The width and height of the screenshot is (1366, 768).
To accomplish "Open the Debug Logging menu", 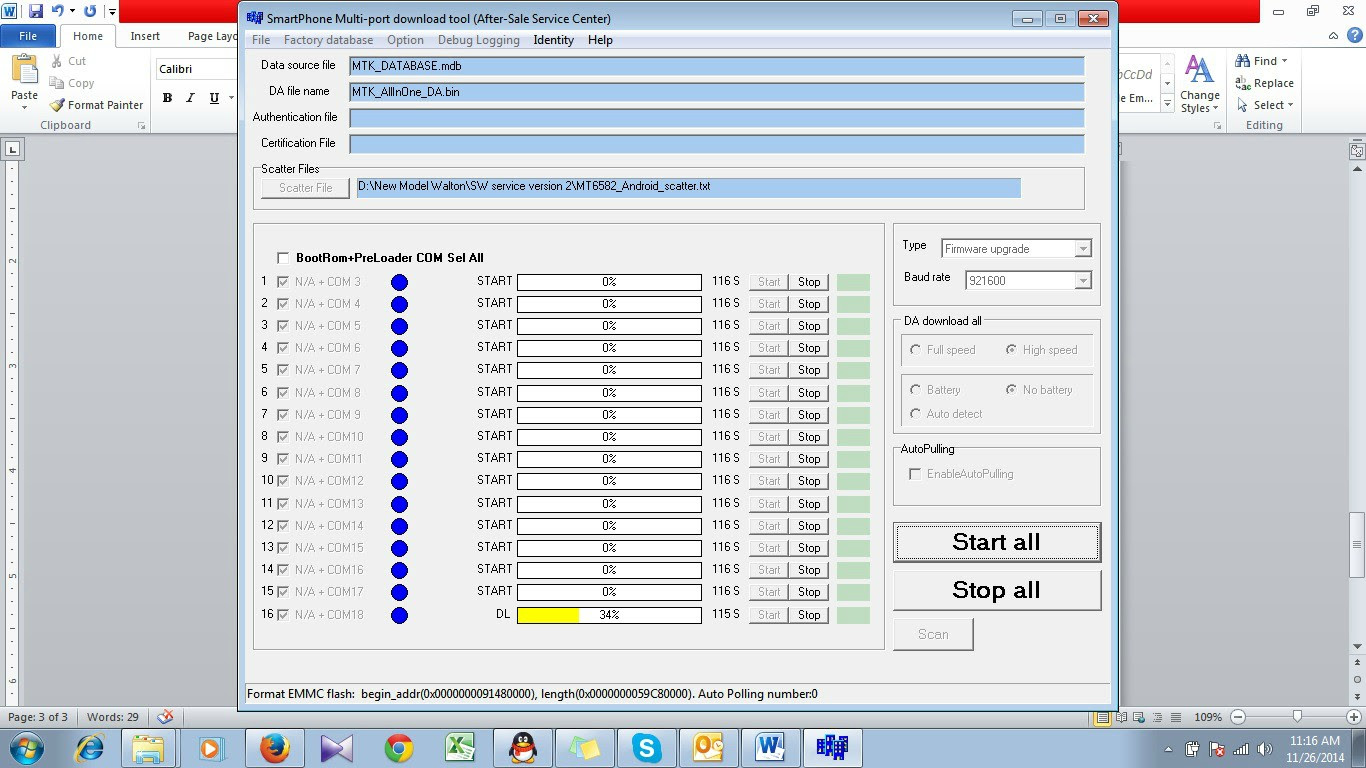I will pyautogui.click(x=479, y=40).
